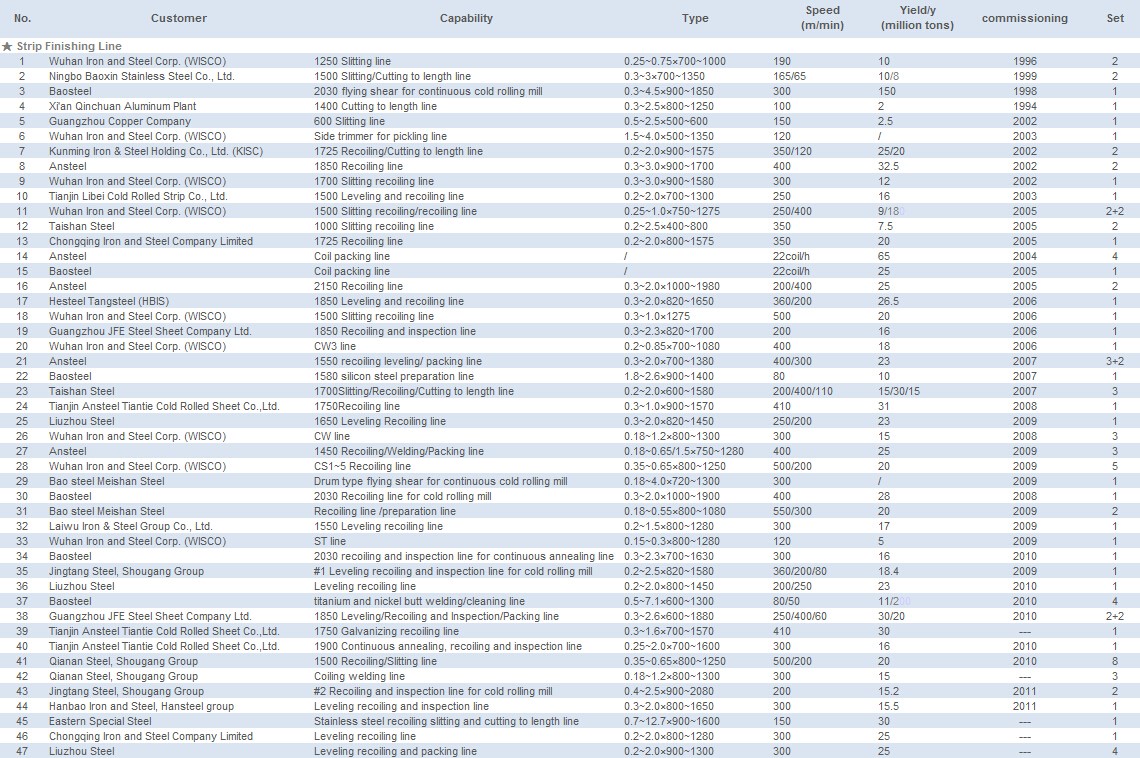Select 1500 Slitting/Cutting to length line

click(393, 76)
